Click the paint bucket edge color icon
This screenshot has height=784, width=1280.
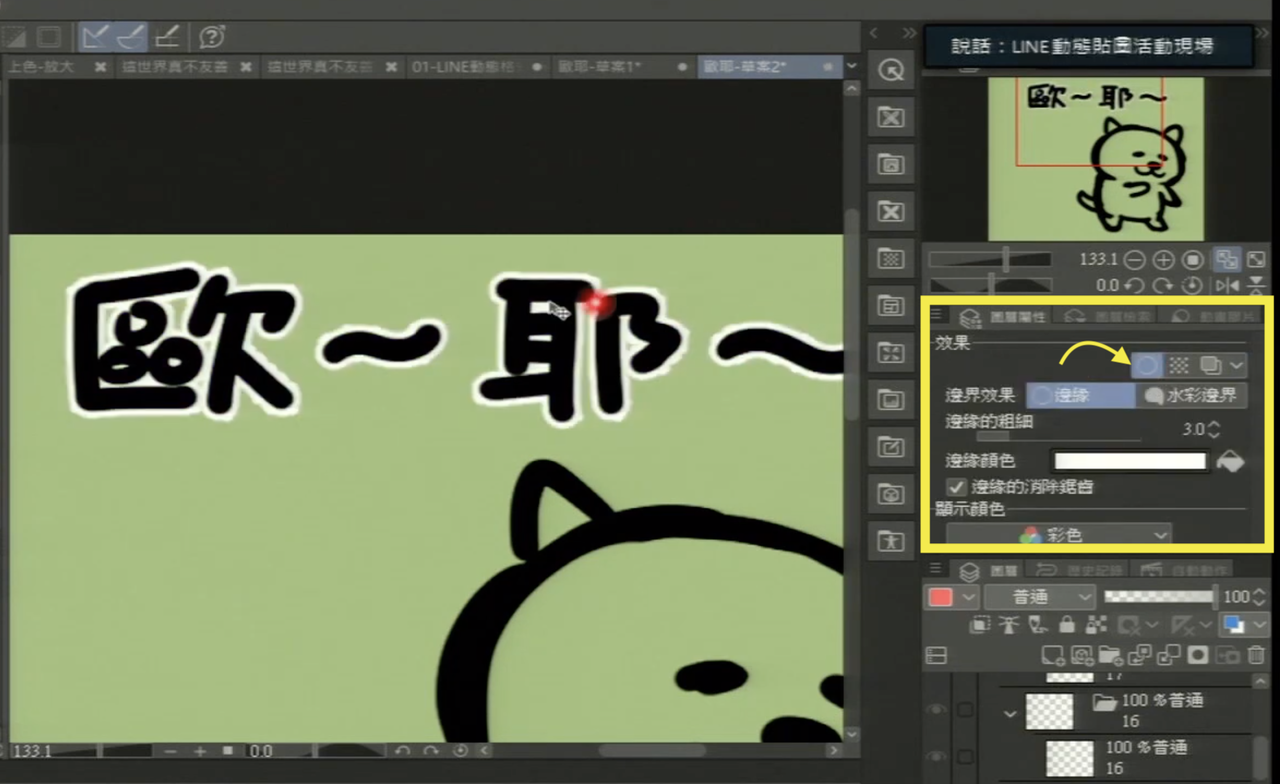tap(1230, 462)
